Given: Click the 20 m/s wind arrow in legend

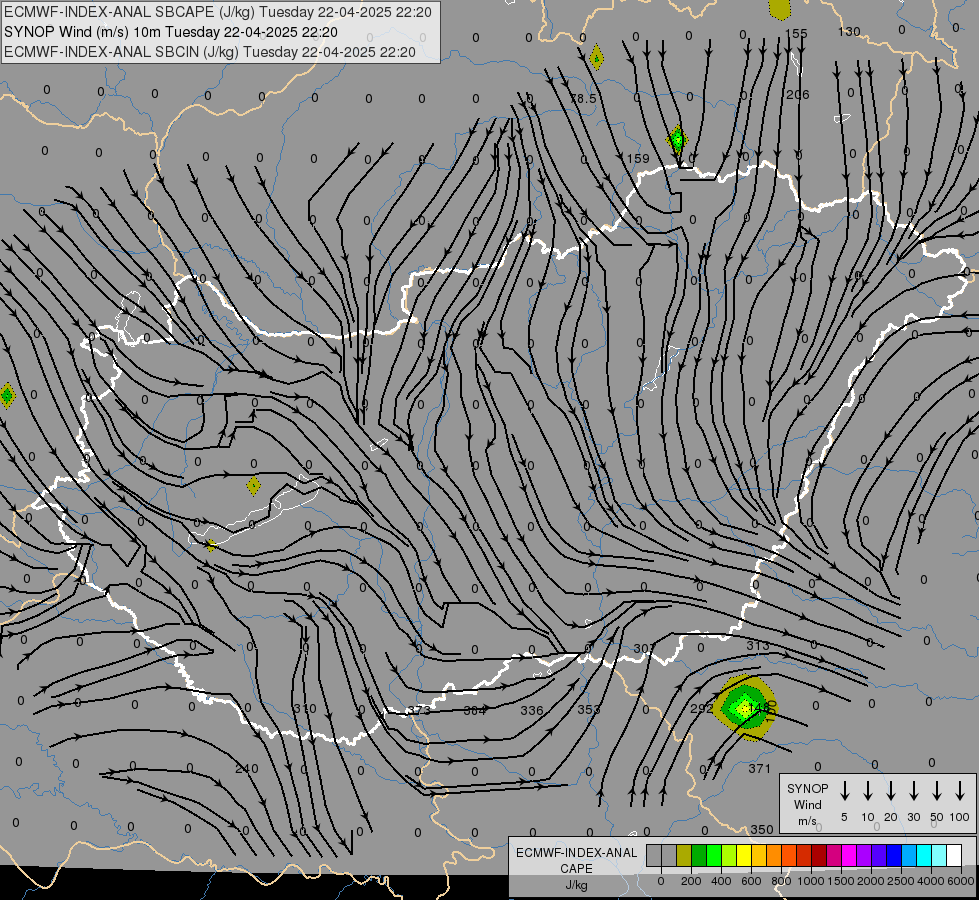Looking at the screenshot, I should pos(891,791).
